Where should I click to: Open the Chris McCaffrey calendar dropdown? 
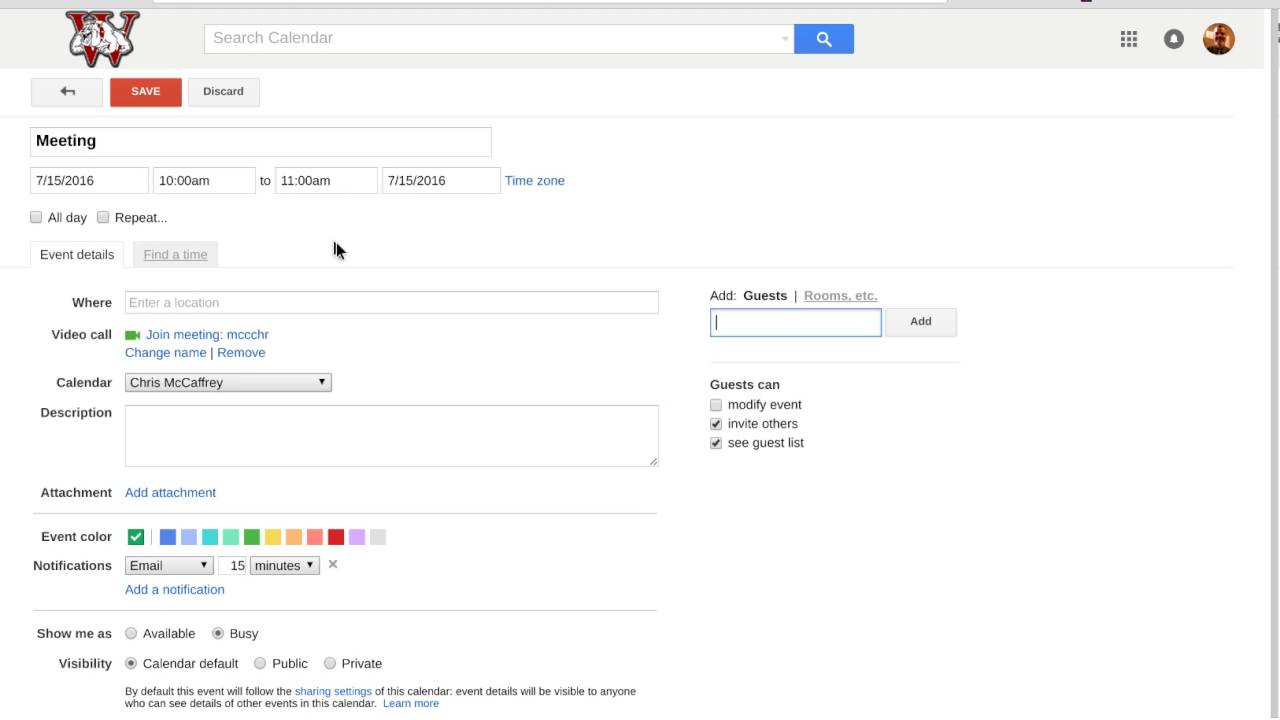tap(228, 382)
